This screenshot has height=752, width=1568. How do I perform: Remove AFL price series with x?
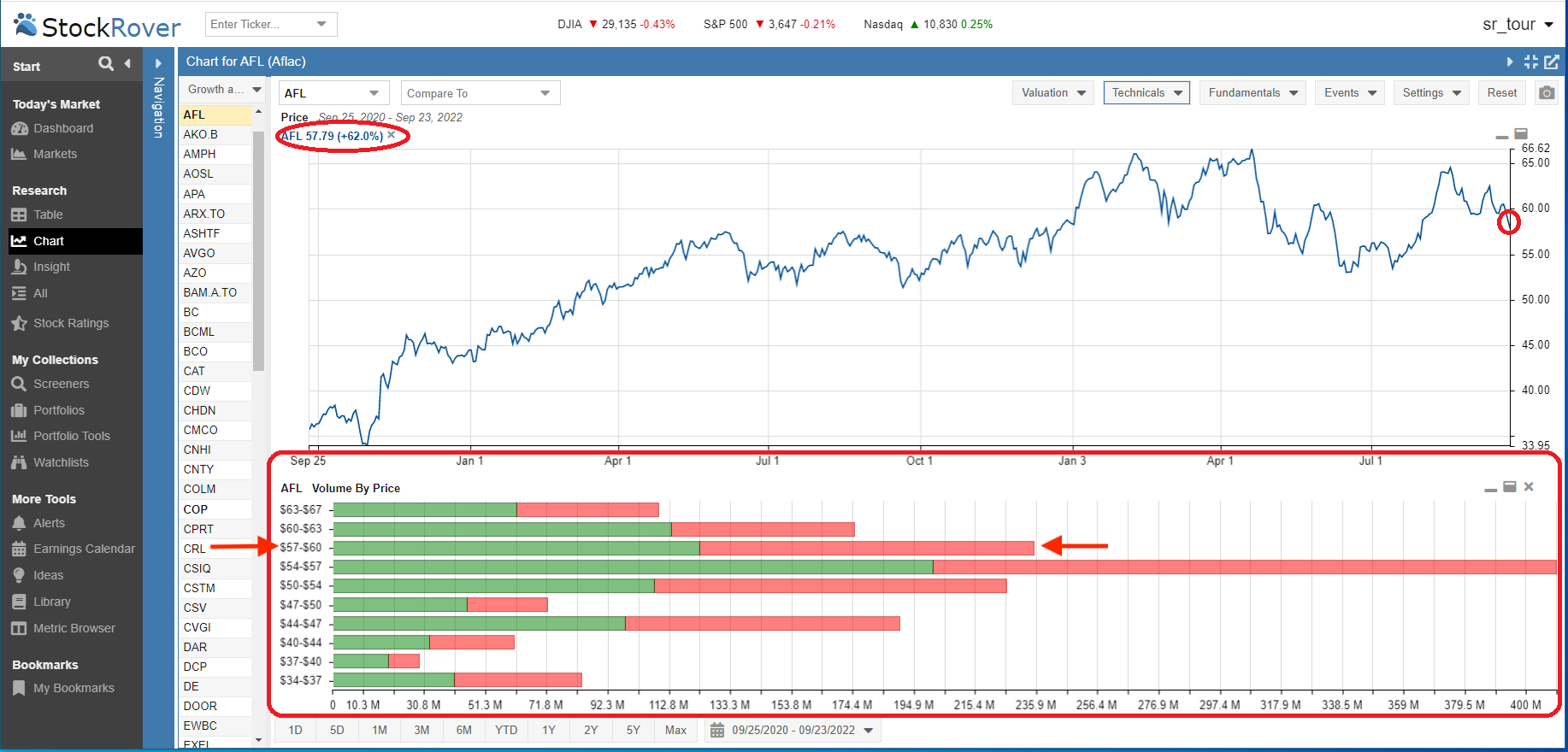(x=392, y=135)
